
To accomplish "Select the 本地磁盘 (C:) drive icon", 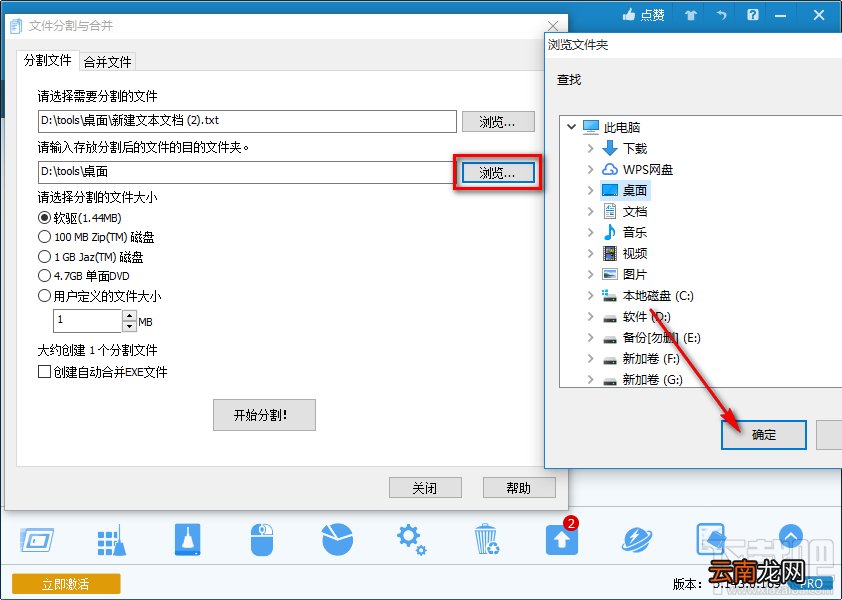I will tap(609, 295).
